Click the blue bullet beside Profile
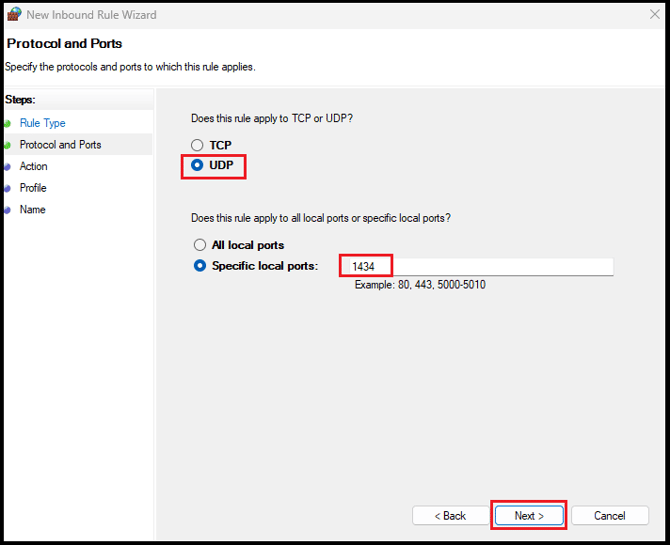This screenshot has height=545, width=670. coord(8,188)
